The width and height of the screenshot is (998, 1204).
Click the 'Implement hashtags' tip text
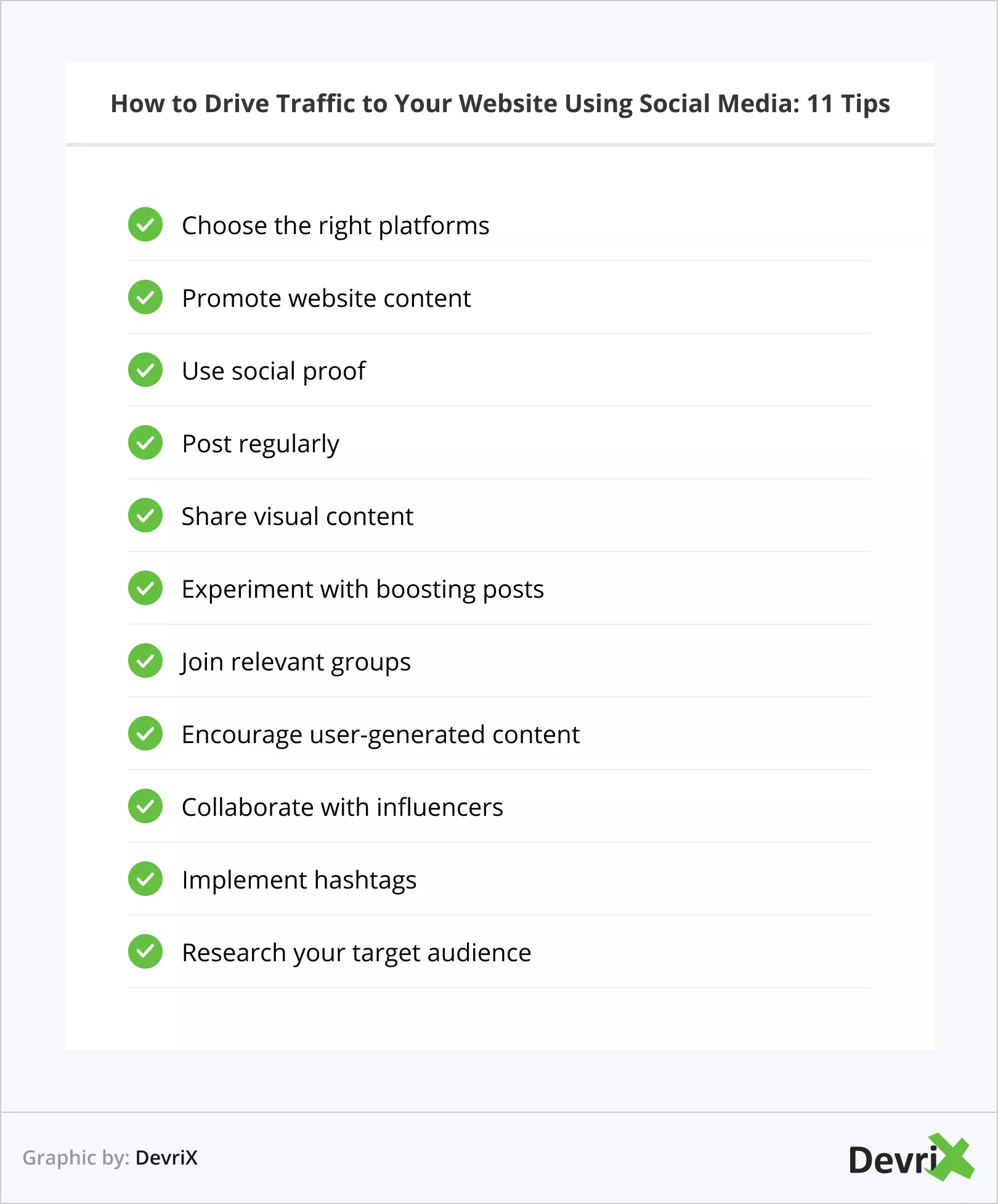pos(299,880)
